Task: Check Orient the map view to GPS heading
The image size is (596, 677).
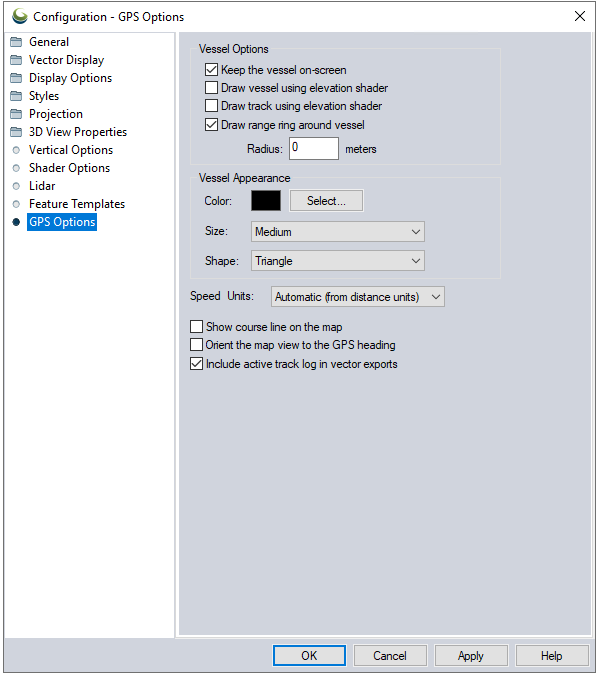Action: (197, 345)
